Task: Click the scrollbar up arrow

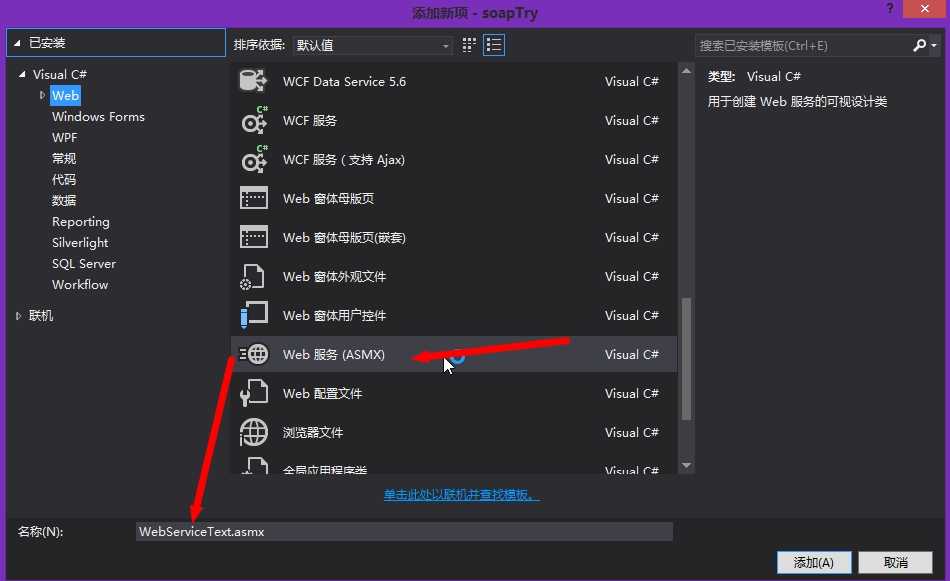Action: point(686,71)
